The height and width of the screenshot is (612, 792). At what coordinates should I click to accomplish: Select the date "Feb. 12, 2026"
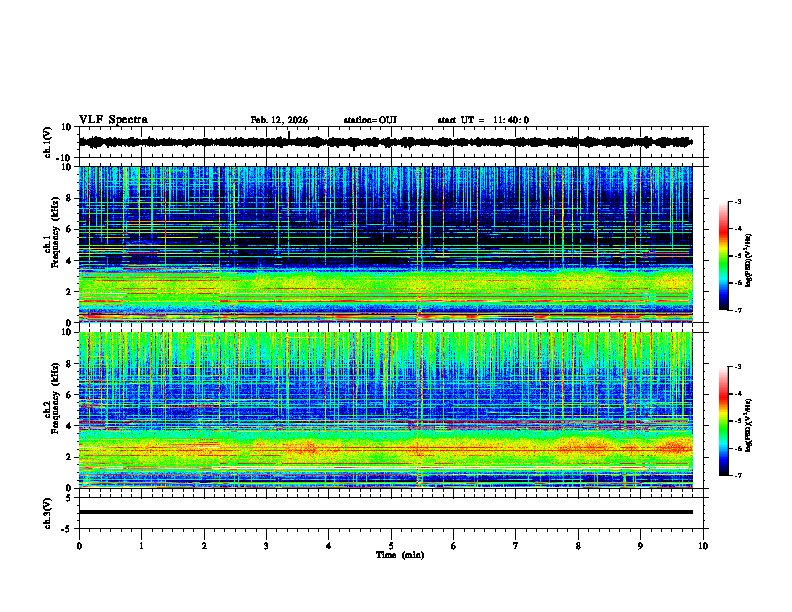point(279,120)
